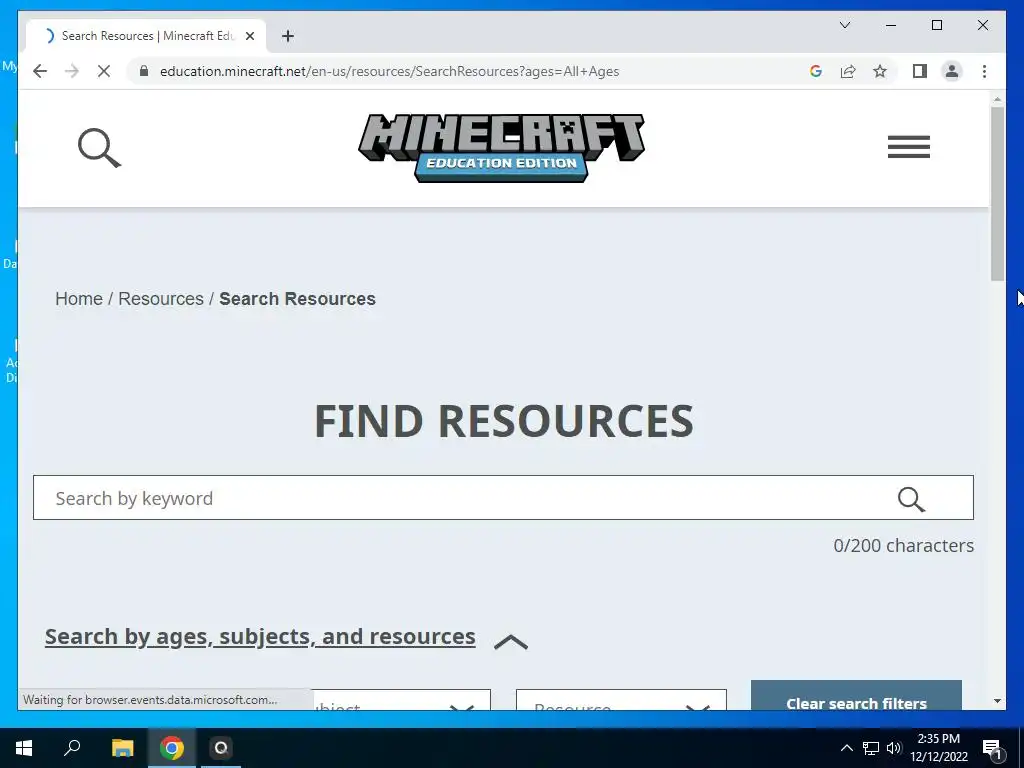Image resolution: width=1024 pixels, height=768 pixels.
Task: Open File Explorer from taskbar
Action: click(x=122, y=748)
